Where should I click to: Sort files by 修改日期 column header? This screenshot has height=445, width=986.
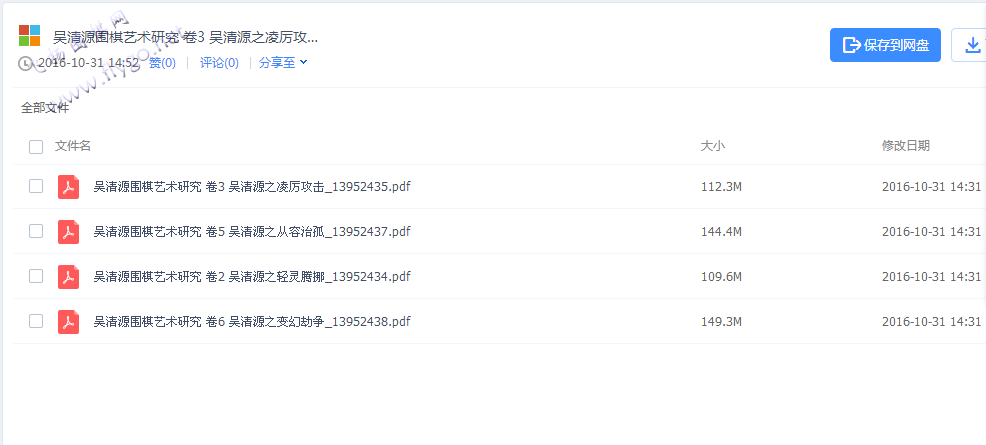click(x=906, y=146)
